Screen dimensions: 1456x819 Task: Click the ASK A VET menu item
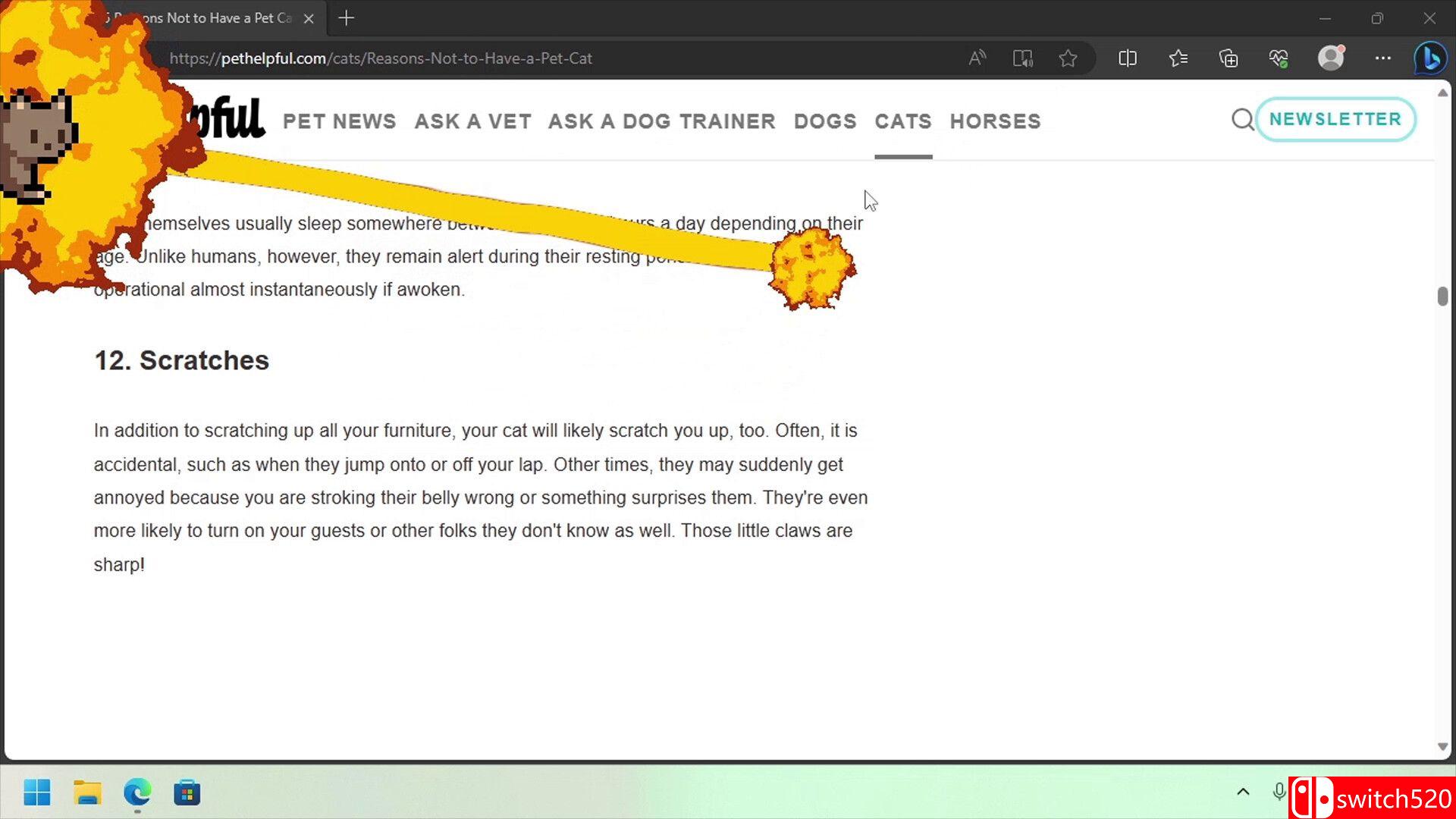pos(472,122)
